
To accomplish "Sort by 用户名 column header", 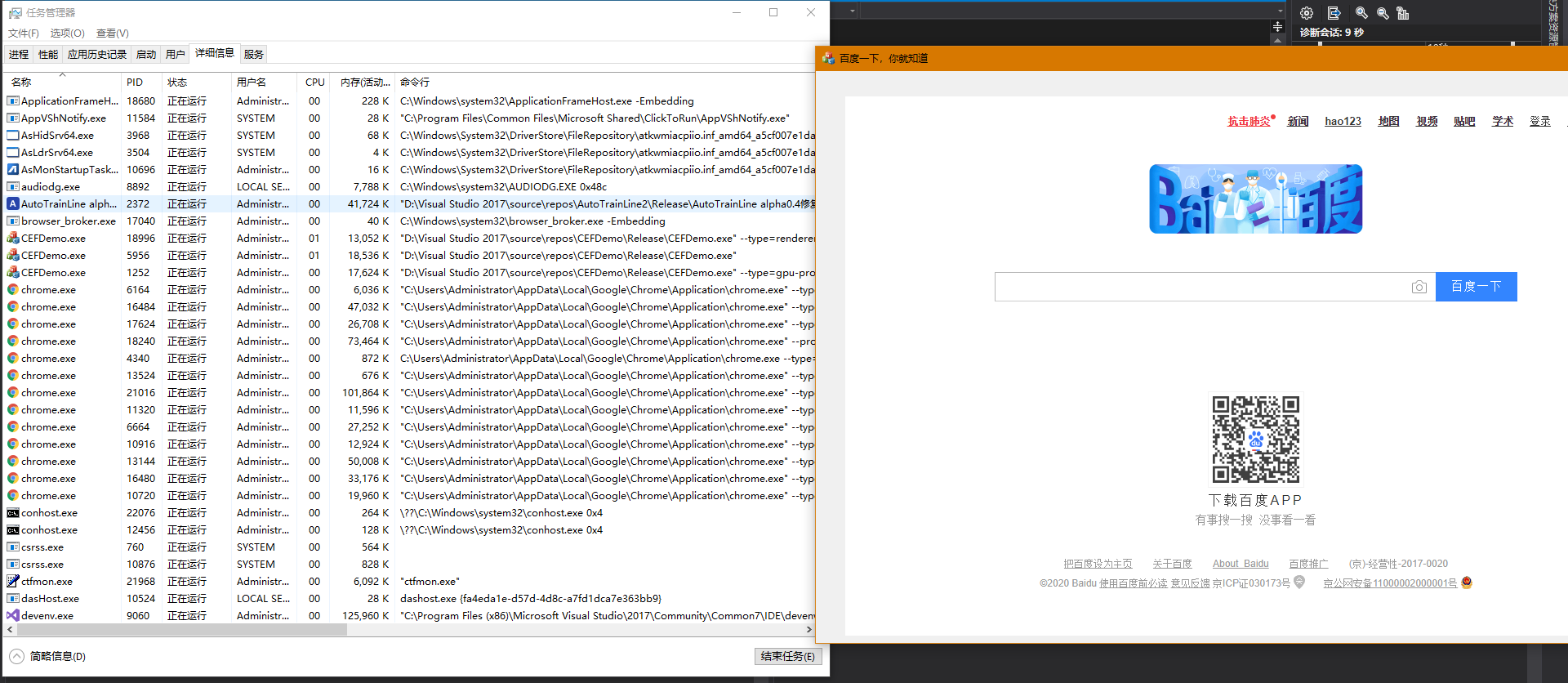I will pyautogui.click(x=265, y=82).
